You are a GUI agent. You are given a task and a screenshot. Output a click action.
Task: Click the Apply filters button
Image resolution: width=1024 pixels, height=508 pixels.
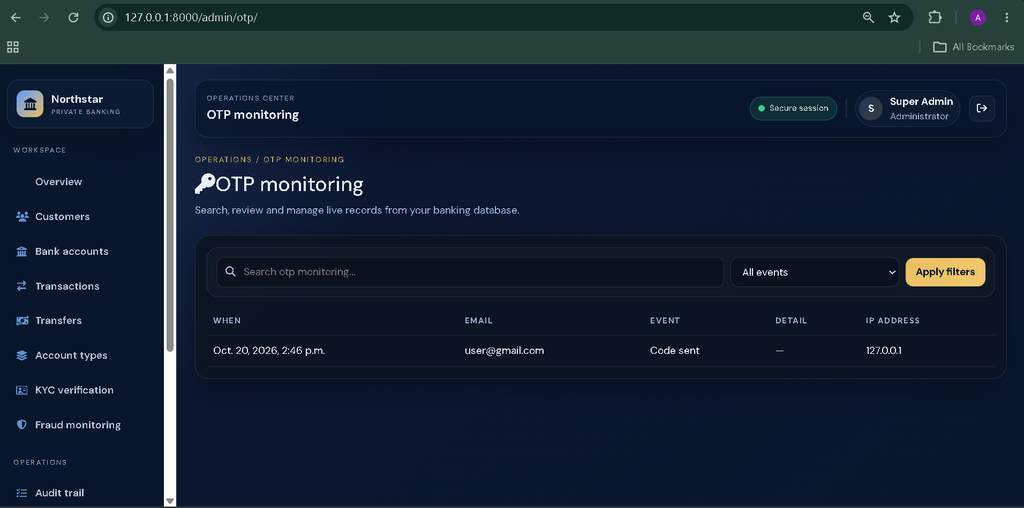945,272
